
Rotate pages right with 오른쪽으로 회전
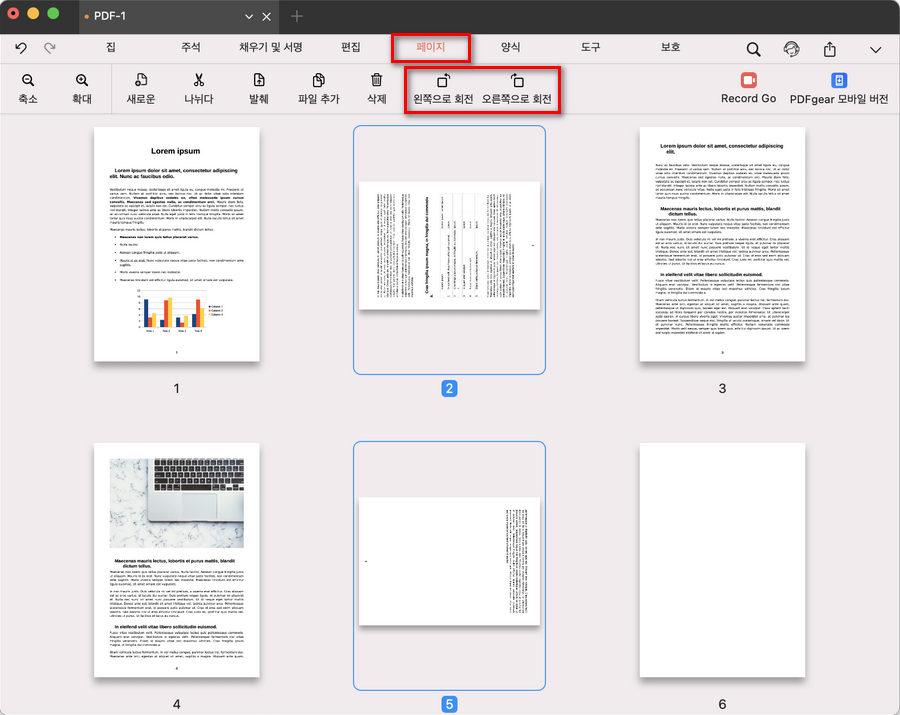[516, 81]
